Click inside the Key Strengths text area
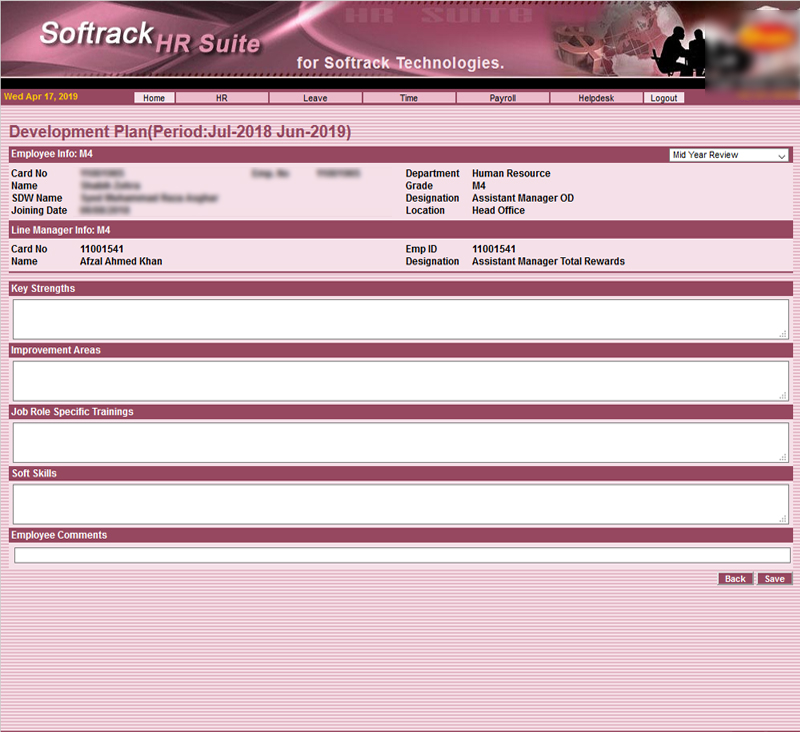Image resolution: width=800 pixels, height=732 pixels. tap(400, 319)
